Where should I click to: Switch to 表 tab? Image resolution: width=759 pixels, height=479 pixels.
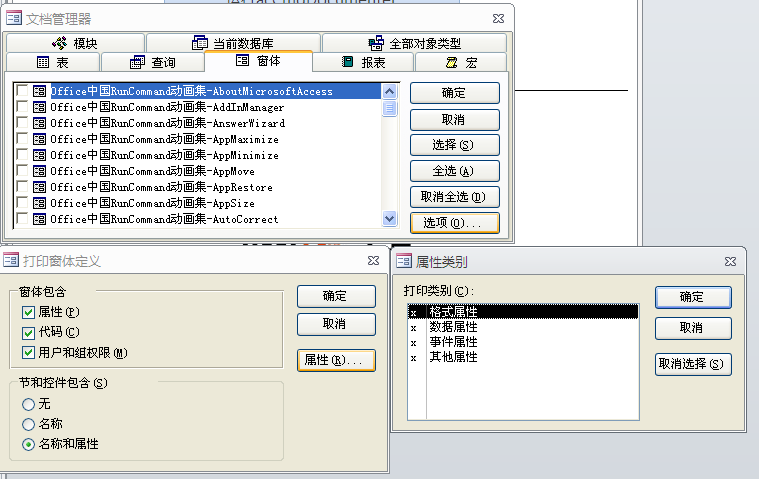(53, 62)
